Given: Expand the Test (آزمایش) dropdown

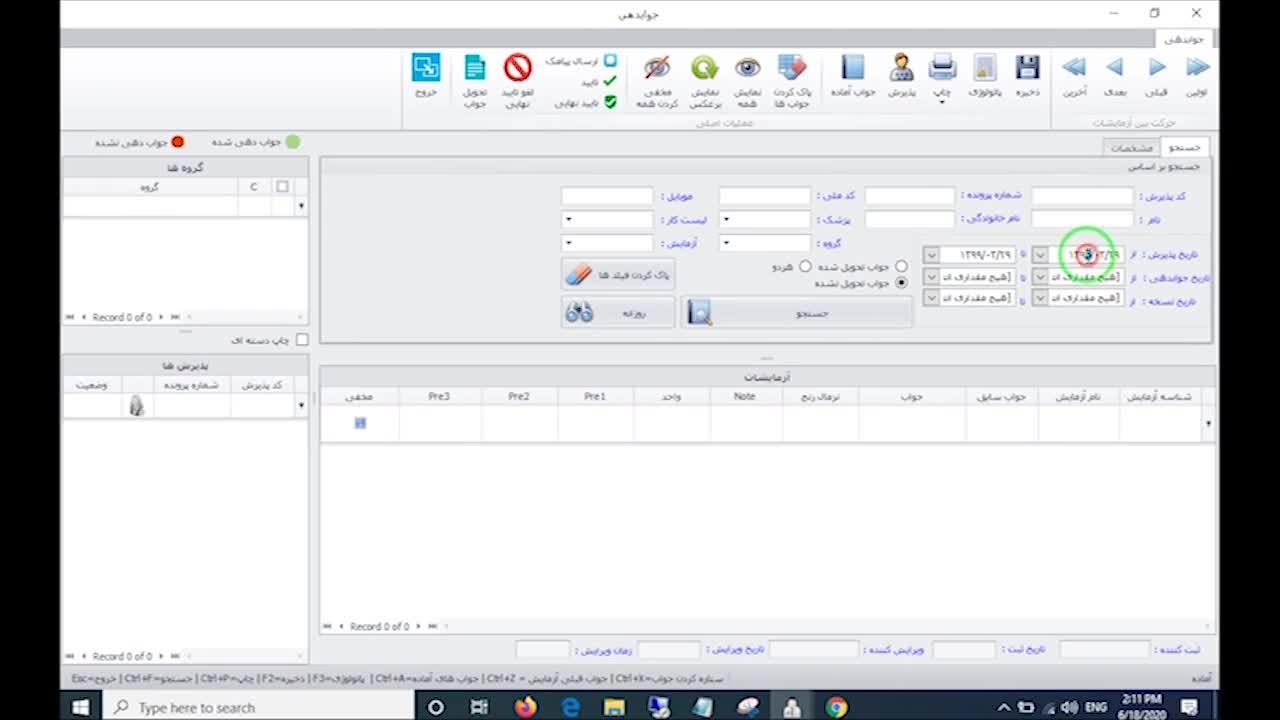Looking at the screenshot, I should click(568, 243).
